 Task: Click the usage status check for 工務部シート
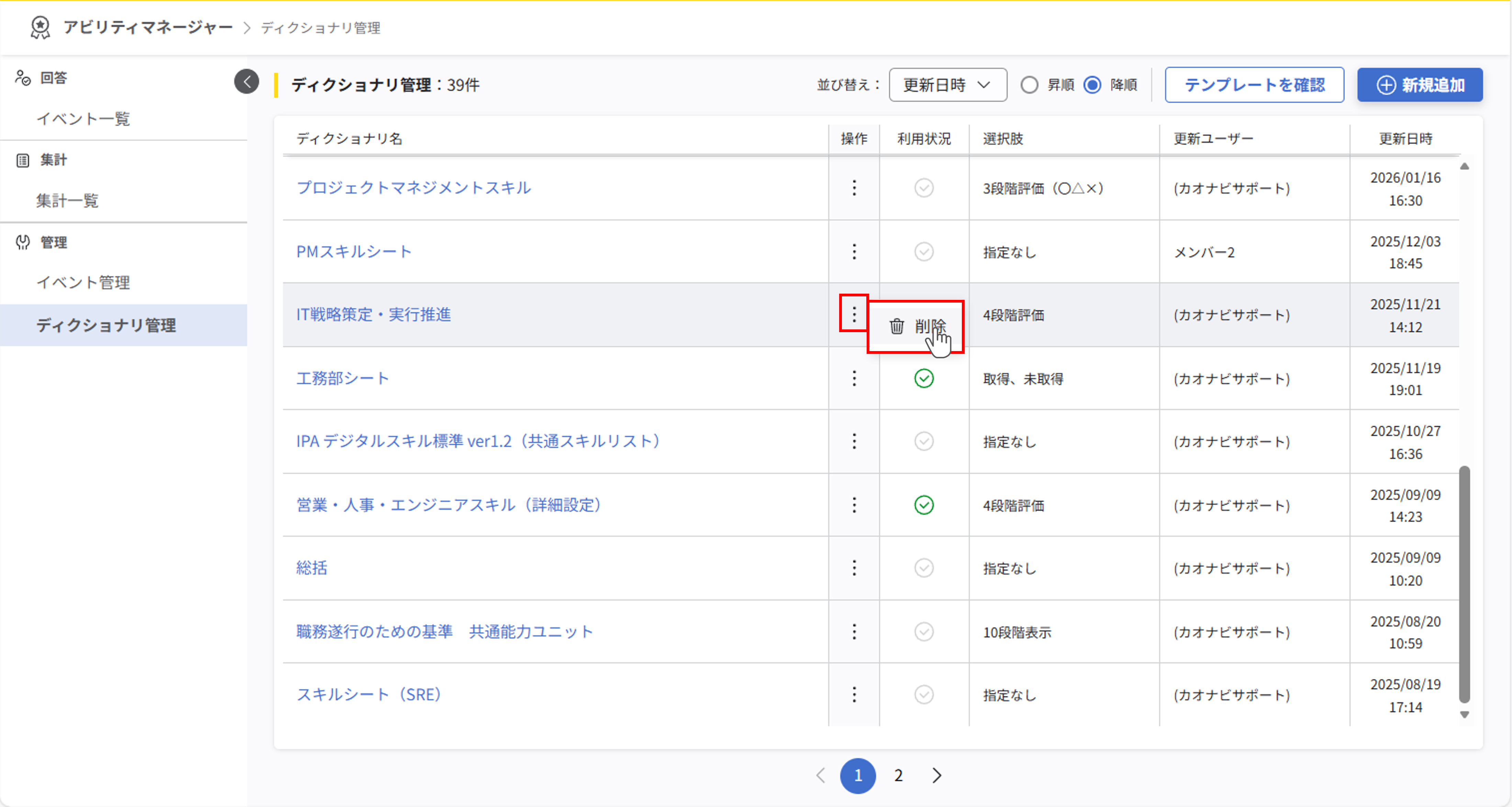click(923, 378)
